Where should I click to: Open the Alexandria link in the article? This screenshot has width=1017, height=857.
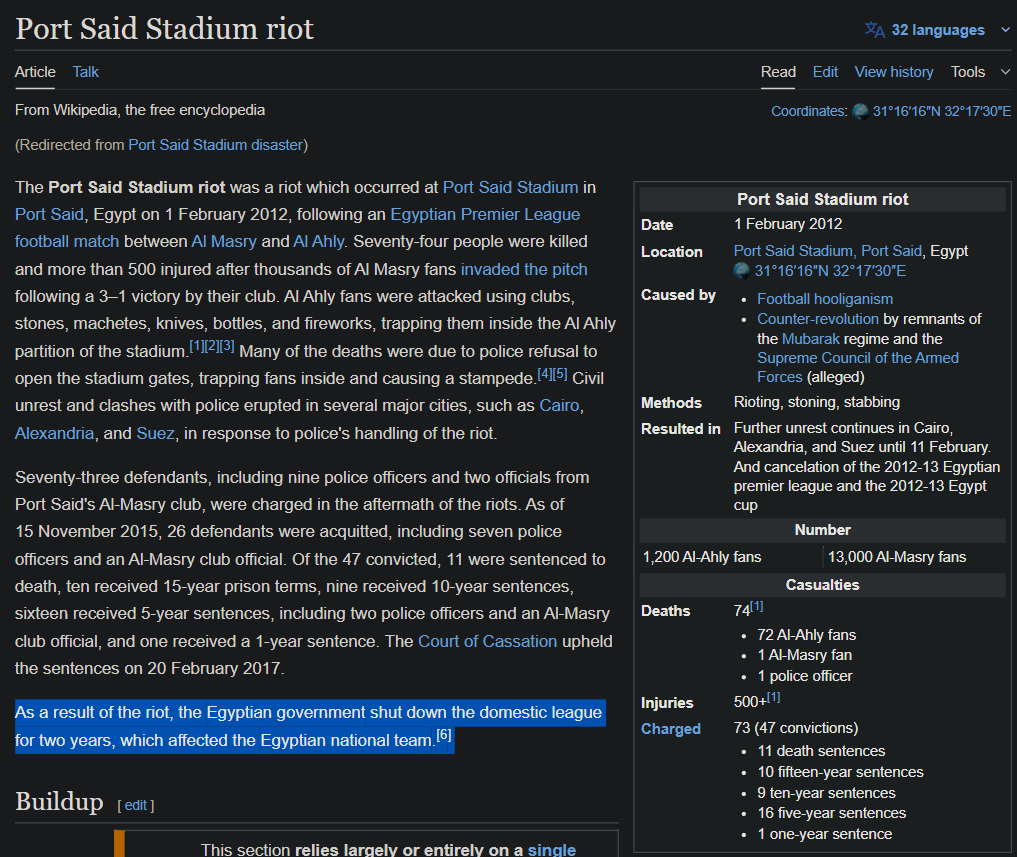(54, 433)
